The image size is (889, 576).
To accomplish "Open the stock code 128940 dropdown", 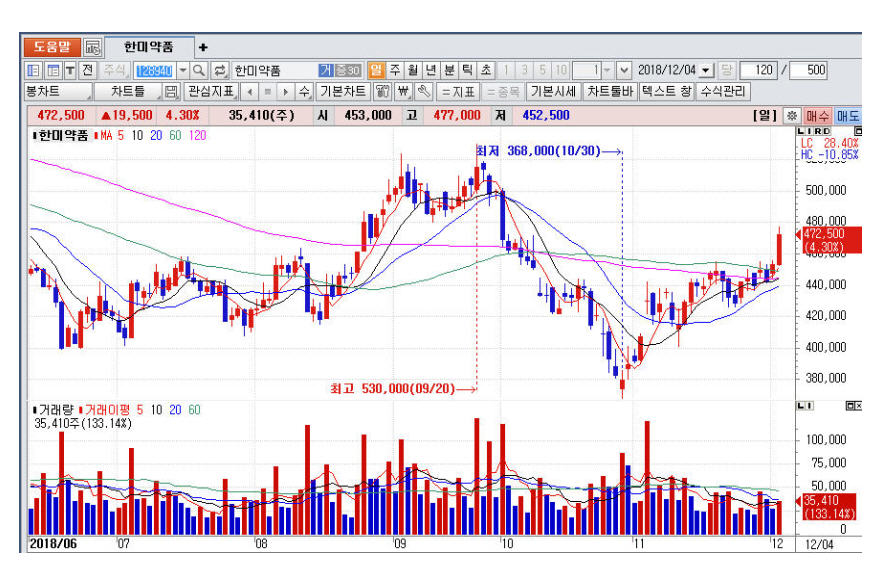I will (x=182, y=71).
